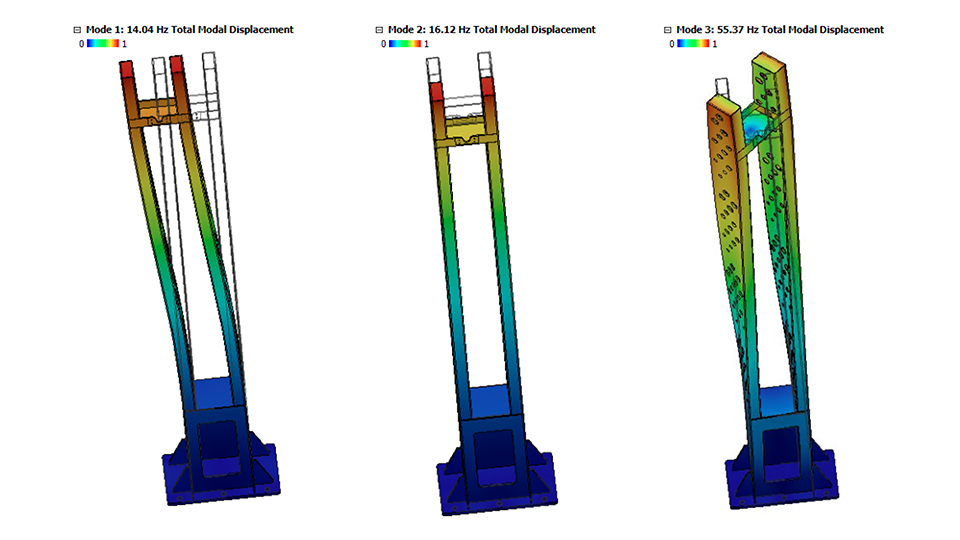The height and width of the screenshot is (540, 960).
Task: Click the maximum value 1 on Mode 1 legend
Action: (x=124, y=44)
